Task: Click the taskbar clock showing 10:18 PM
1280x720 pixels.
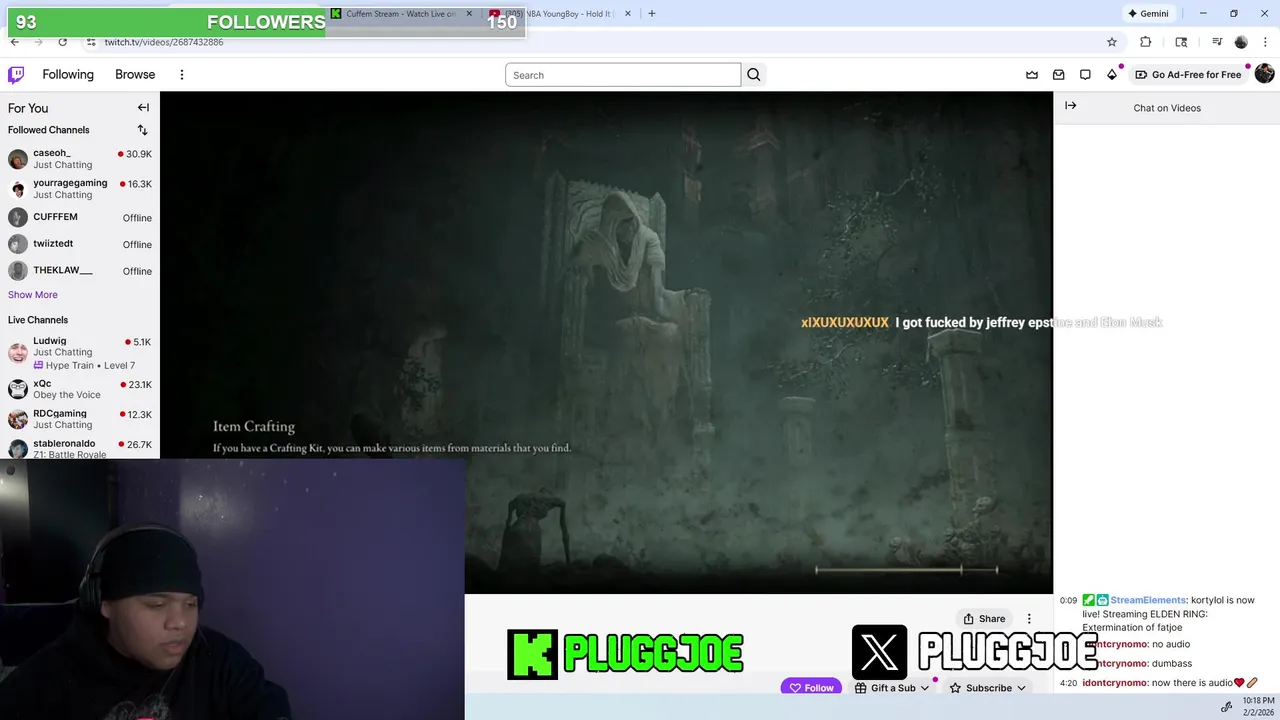Action: pyautogui.click(x=1258, y=706)
